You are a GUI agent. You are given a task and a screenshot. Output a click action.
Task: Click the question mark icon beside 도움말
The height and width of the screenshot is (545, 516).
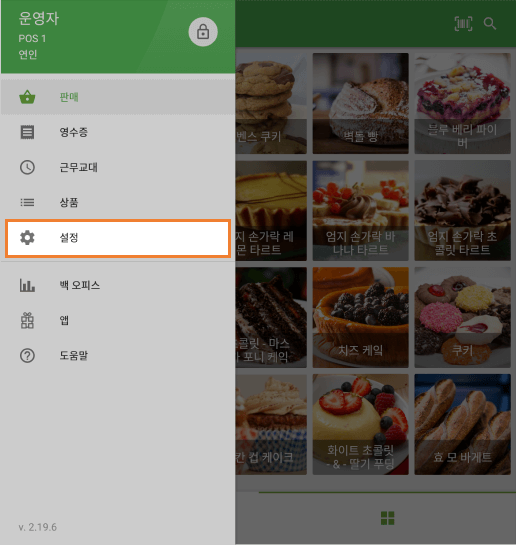[x=27, y=356]
